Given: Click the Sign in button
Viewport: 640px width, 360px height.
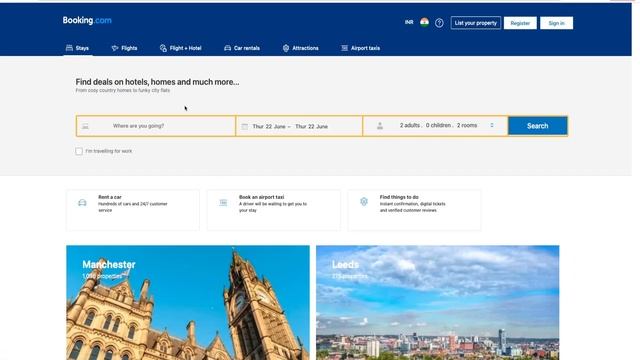Looking at the screenshot, I should (x=556, y=23).
